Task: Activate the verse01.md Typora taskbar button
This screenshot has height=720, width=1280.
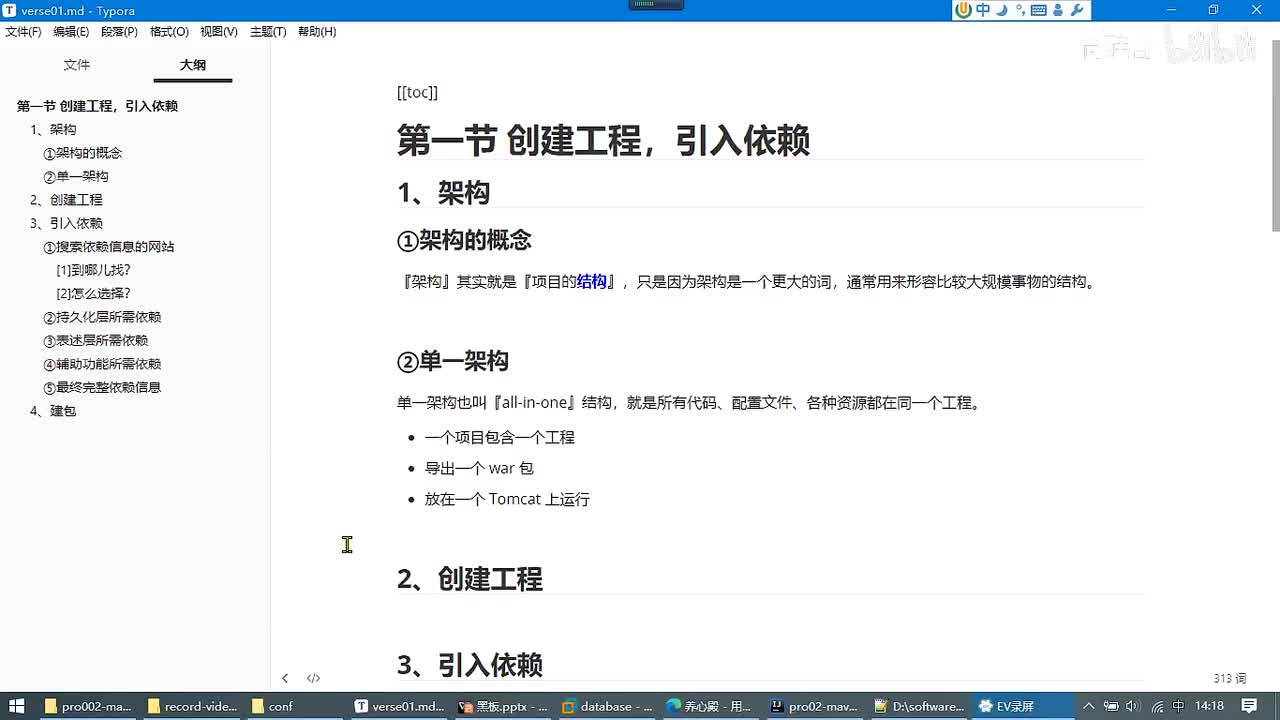Action: [399, 706]
